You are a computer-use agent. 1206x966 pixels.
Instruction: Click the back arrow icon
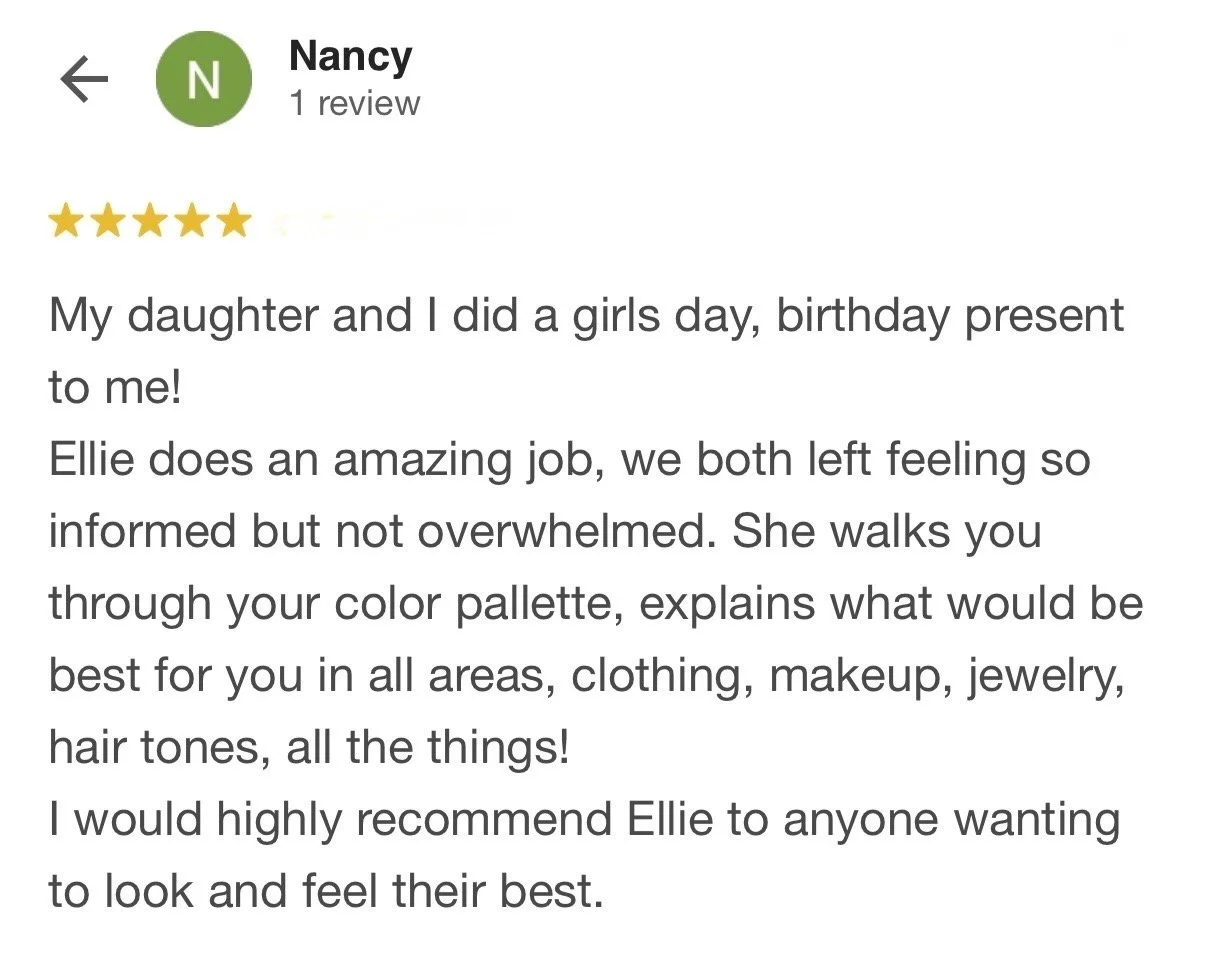pos(84,80)
